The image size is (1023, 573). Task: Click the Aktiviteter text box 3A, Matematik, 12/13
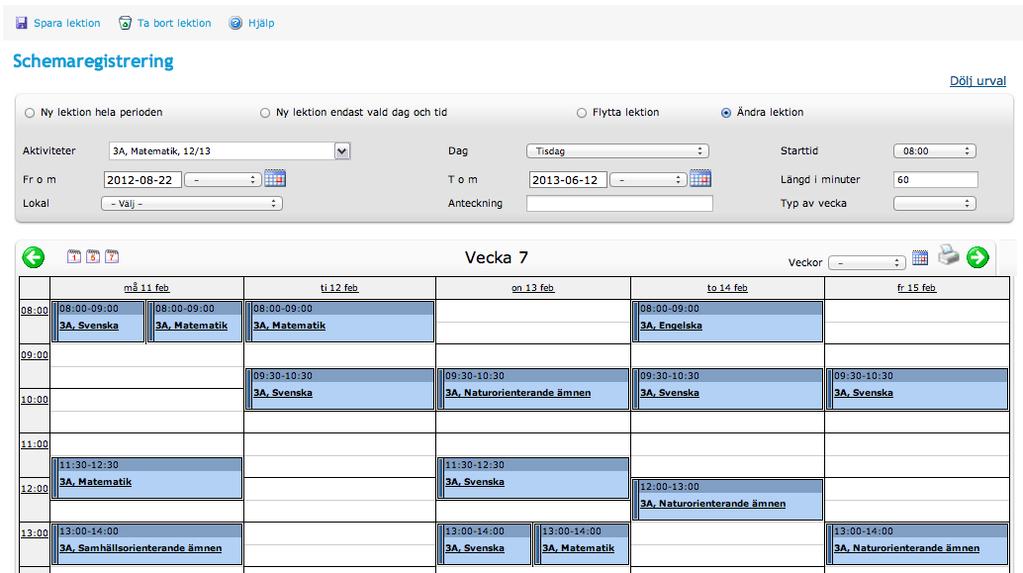[222, 151]
